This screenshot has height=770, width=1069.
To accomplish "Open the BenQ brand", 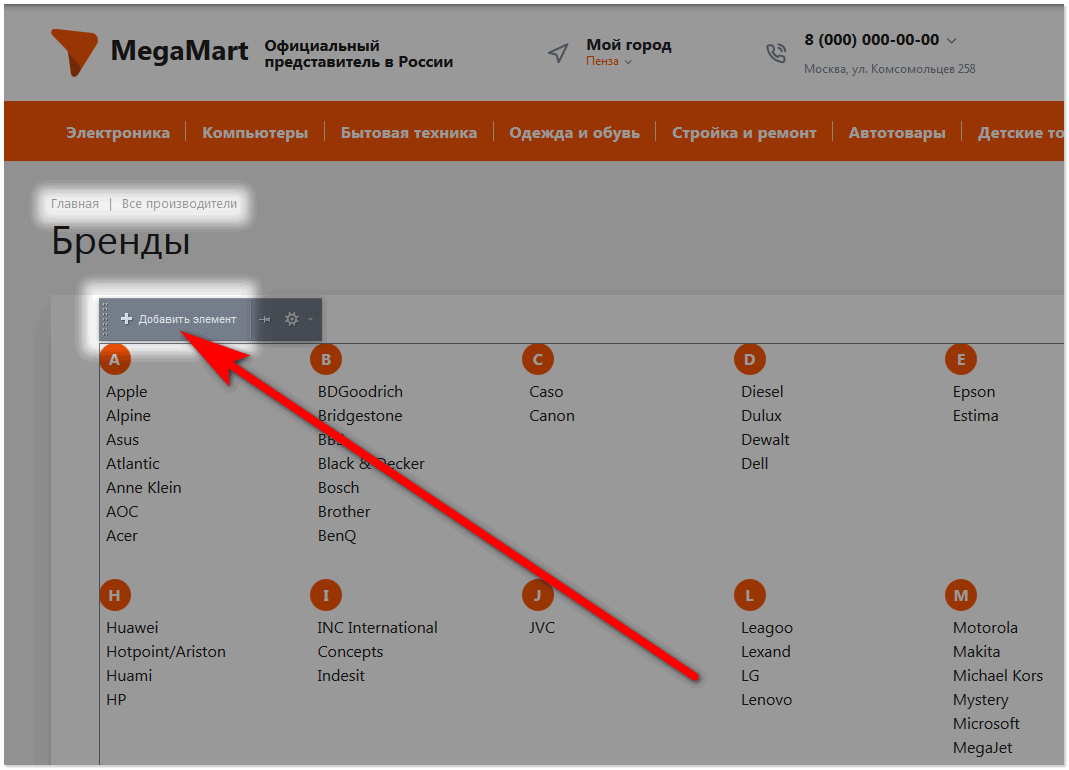I will pos(337,535).
